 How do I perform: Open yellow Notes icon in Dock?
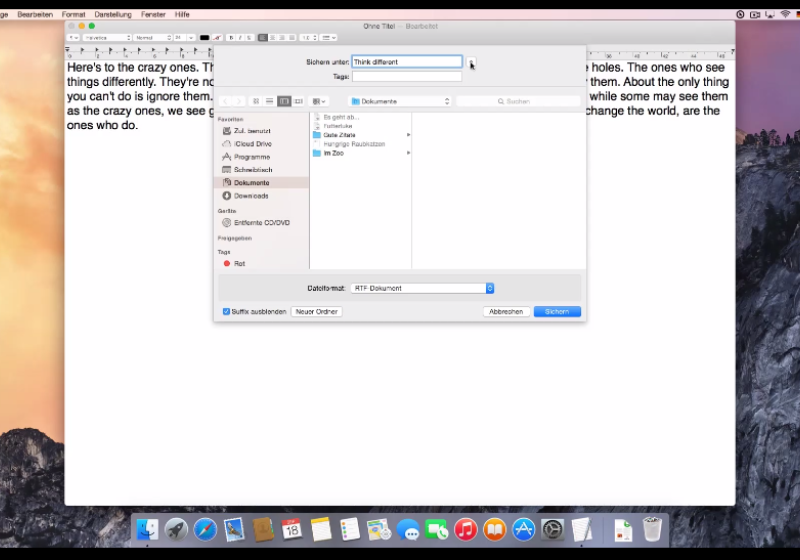pos(321,529)
